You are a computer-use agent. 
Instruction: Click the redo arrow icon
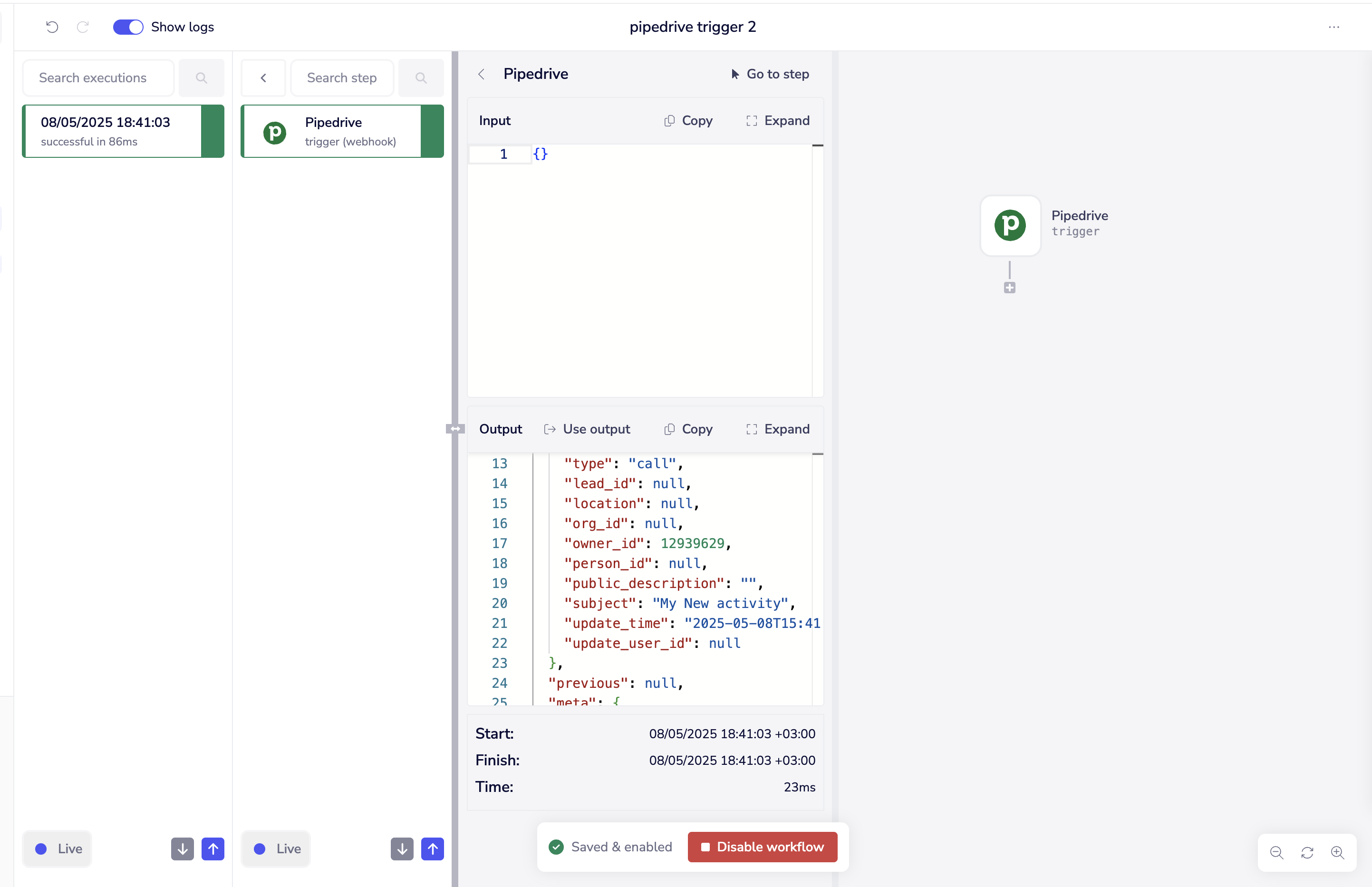pyautogui.click(x=83, y=27)
